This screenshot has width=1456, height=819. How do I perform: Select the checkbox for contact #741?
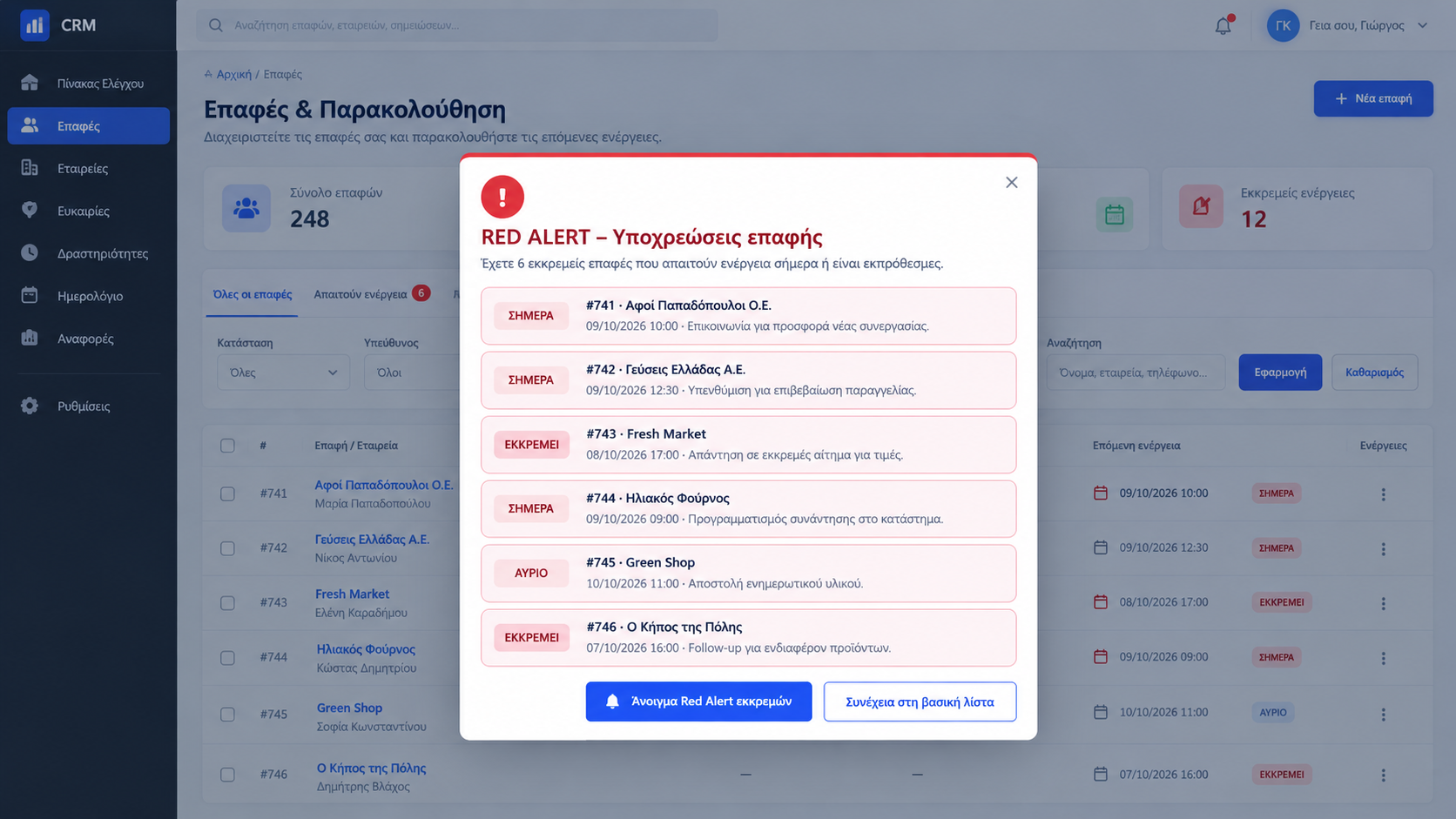(227, 493)
